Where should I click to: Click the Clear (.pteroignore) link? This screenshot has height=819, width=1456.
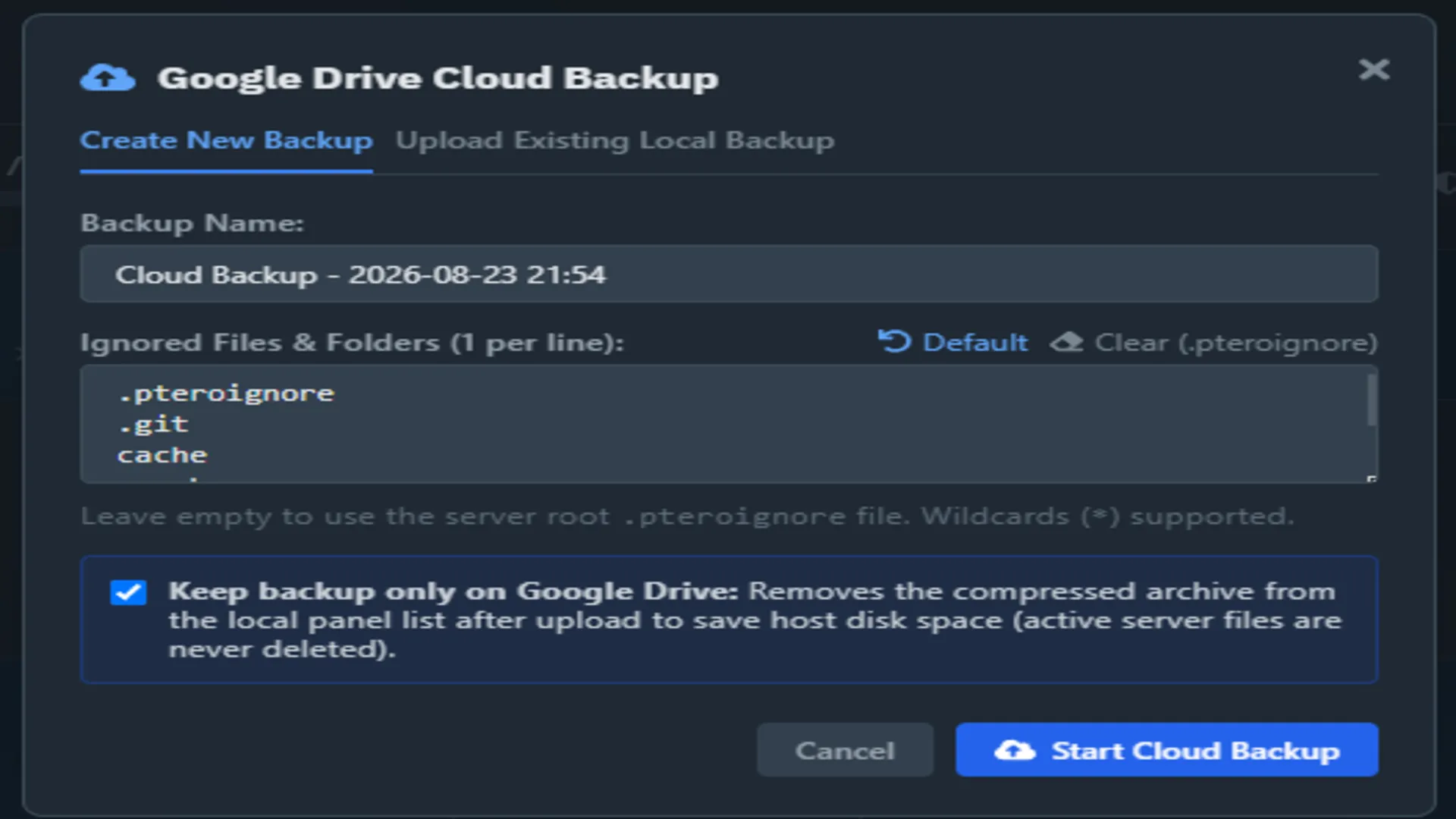pyautogui.click(x=1214, y=342)
